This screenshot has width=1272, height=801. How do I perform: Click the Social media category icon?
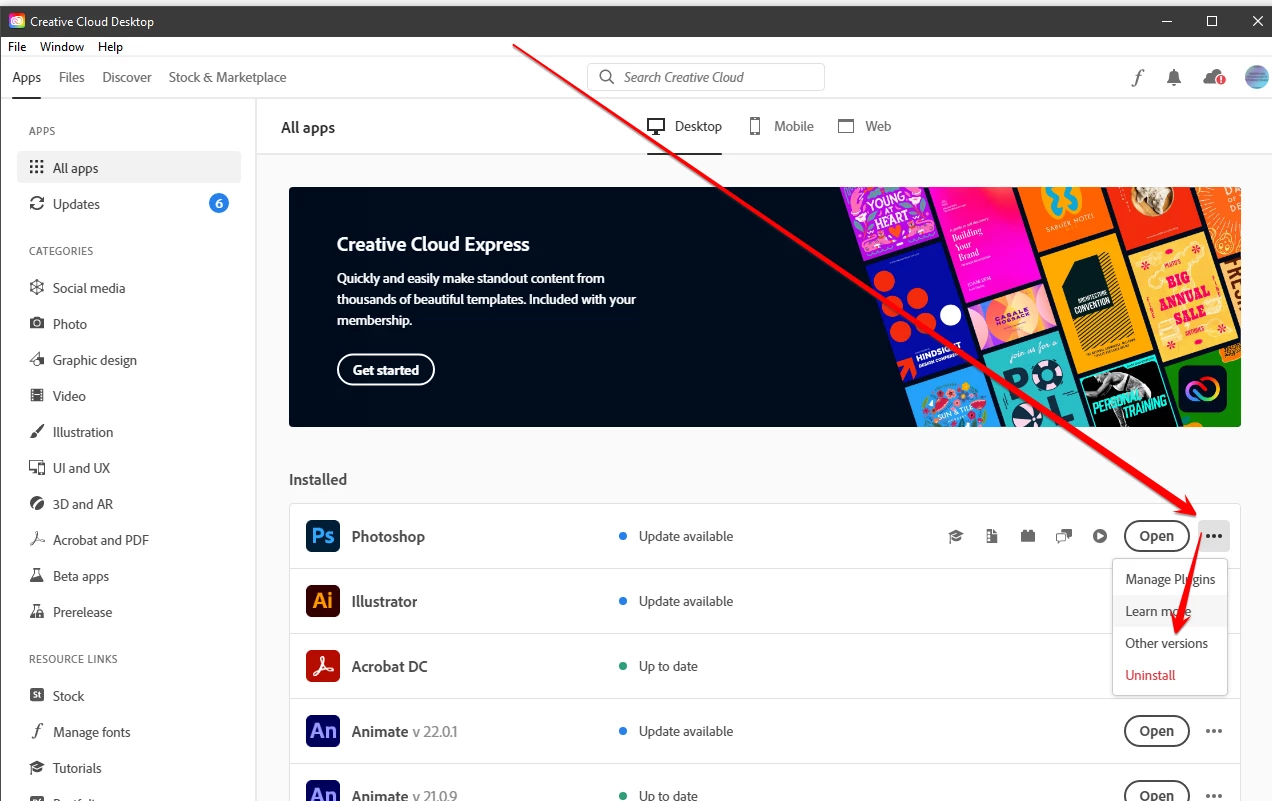coord(37,288)
